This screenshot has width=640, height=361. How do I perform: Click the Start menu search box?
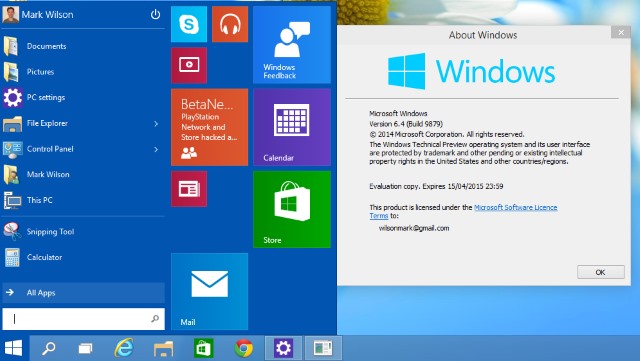click(x=83, y=319)
